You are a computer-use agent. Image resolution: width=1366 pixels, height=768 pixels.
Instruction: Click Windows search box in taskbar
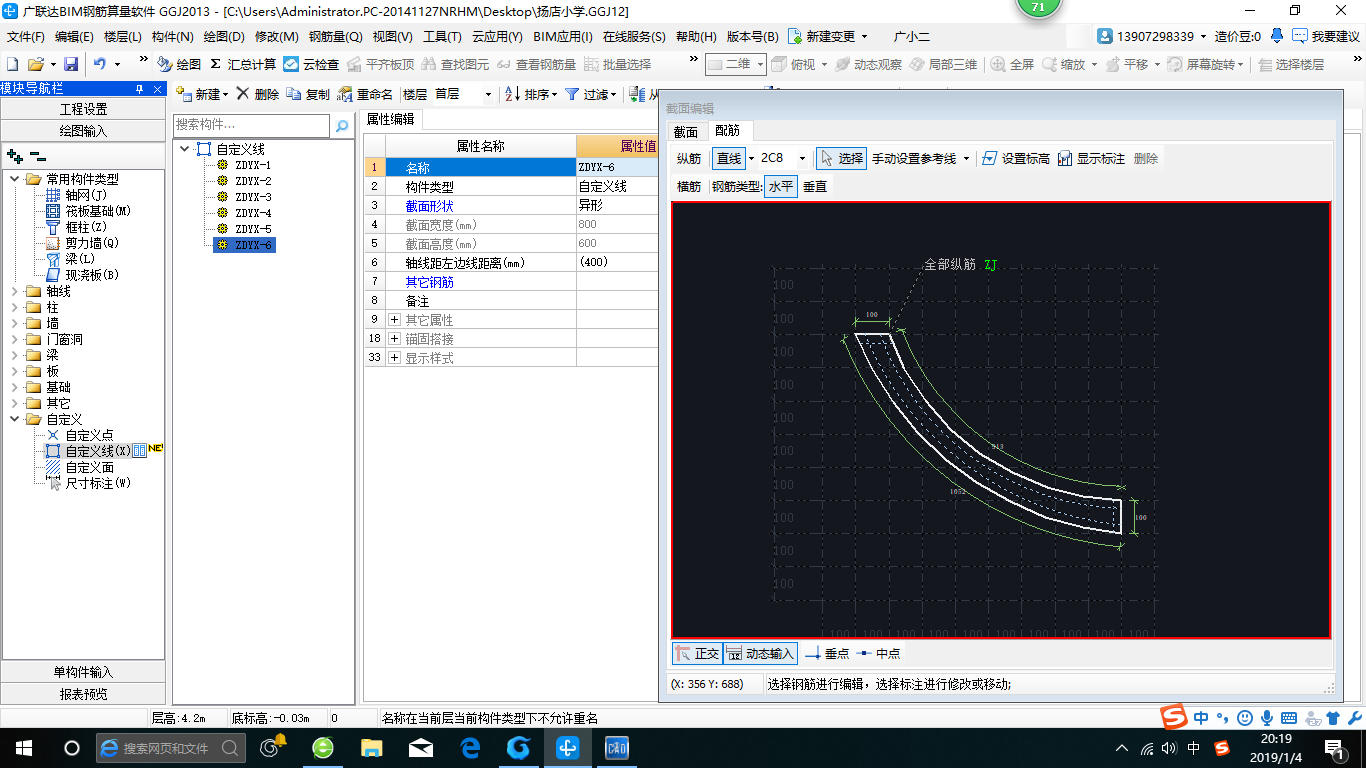tap(170, 747)
